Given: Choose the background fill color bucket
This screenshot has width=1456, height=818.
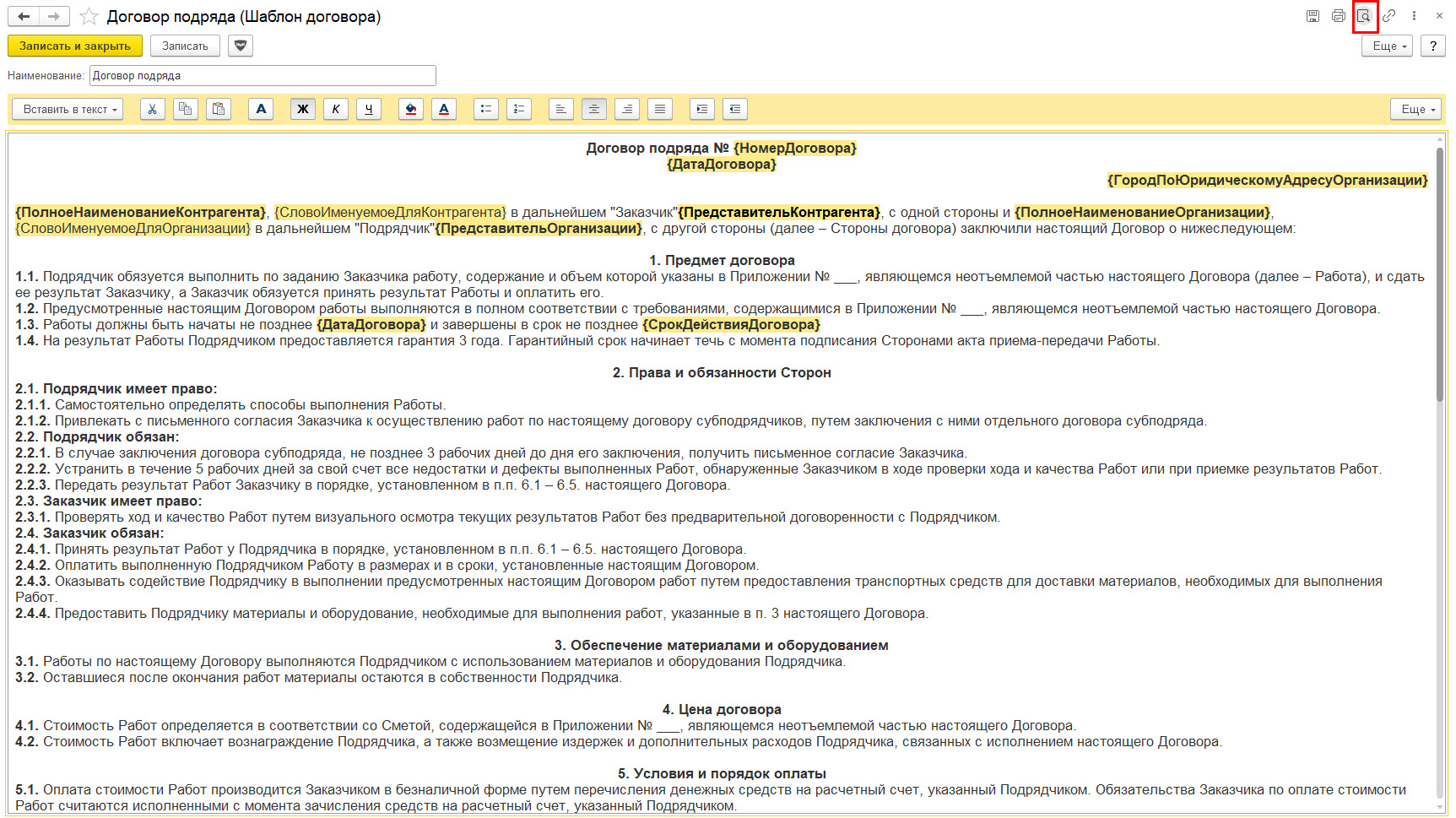Looking at the screenshot, I should coord(411,109).
